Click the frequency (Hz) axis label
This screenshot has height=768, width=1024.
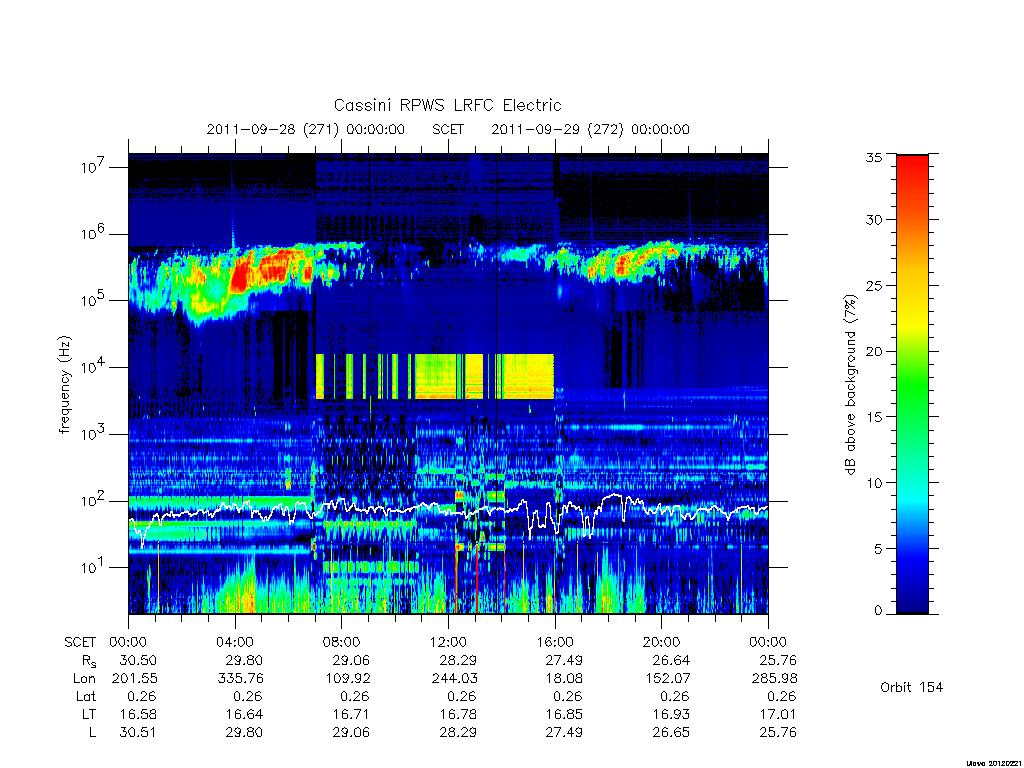point(64,385)
